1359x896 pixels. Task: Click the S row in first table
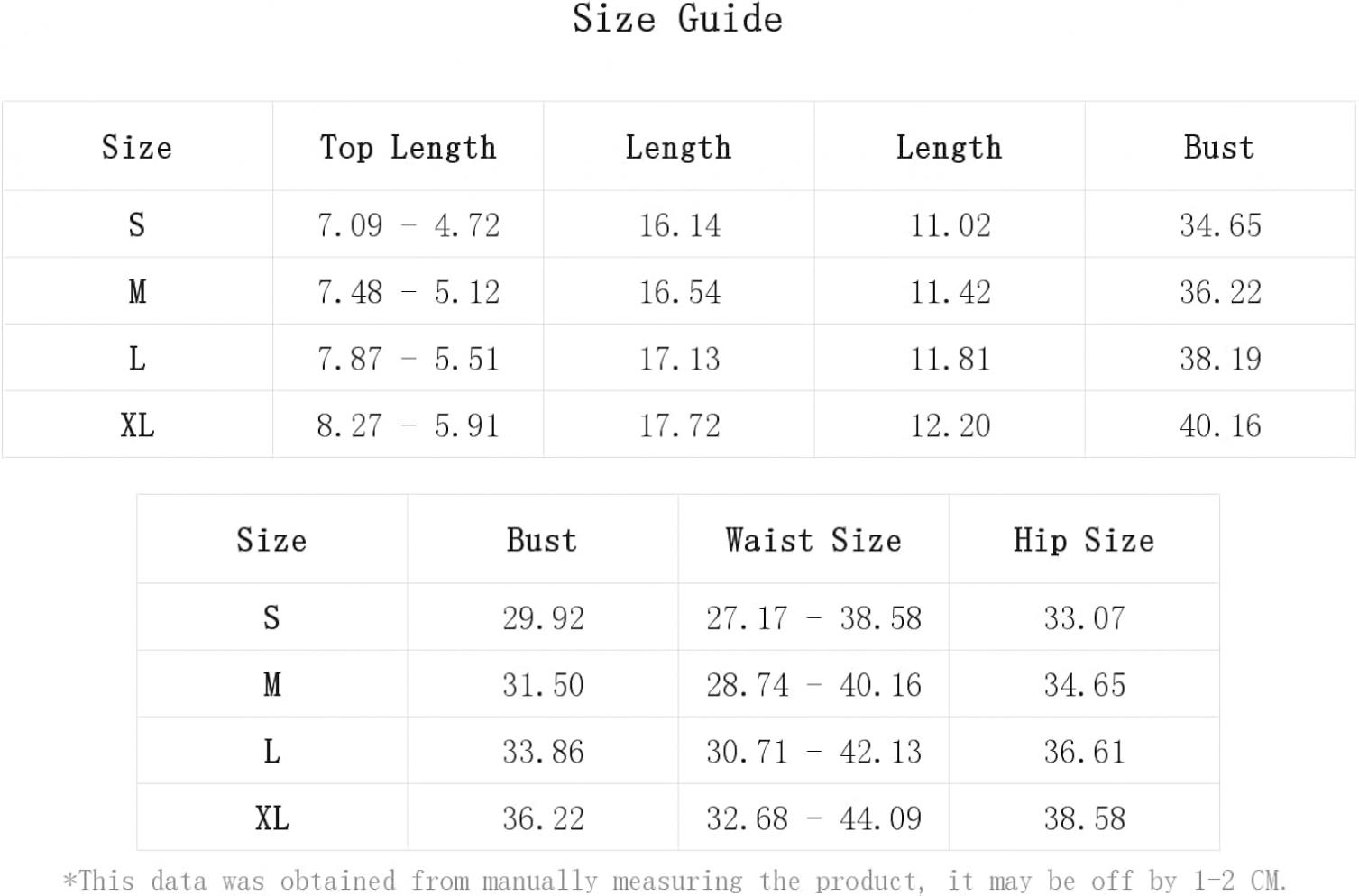pyautogui.click(x=678, y=224)
